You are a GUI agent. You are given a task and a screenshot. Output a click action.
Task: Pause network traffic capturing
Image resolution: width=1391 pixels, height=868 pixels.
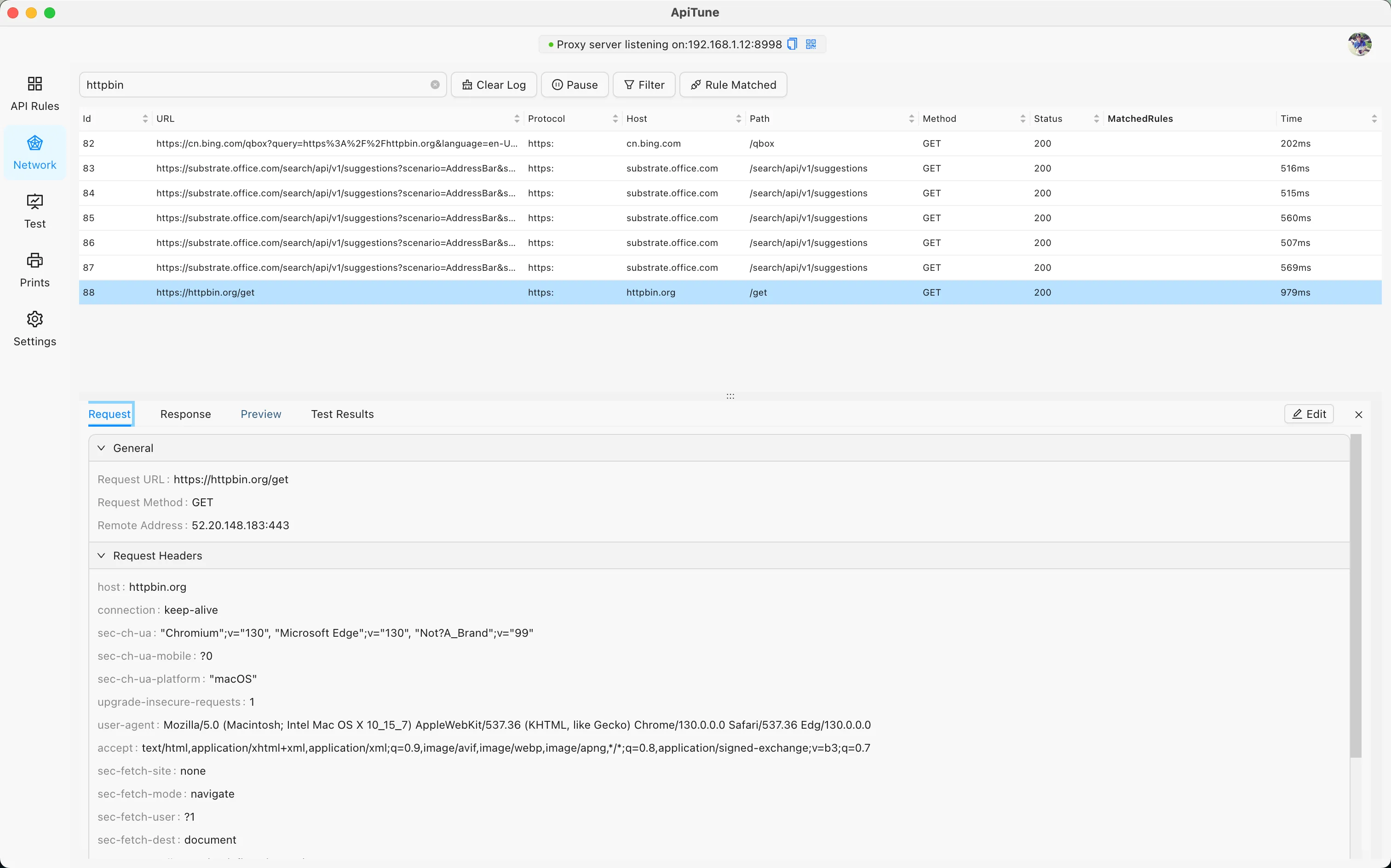click(x=575, y=85)
